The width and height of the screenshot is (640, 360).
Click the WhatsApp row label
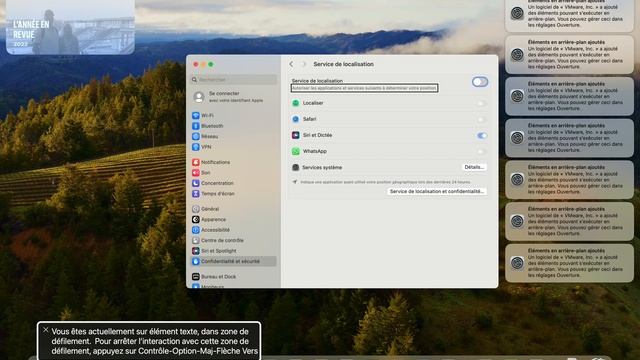(x=315, y=151)
